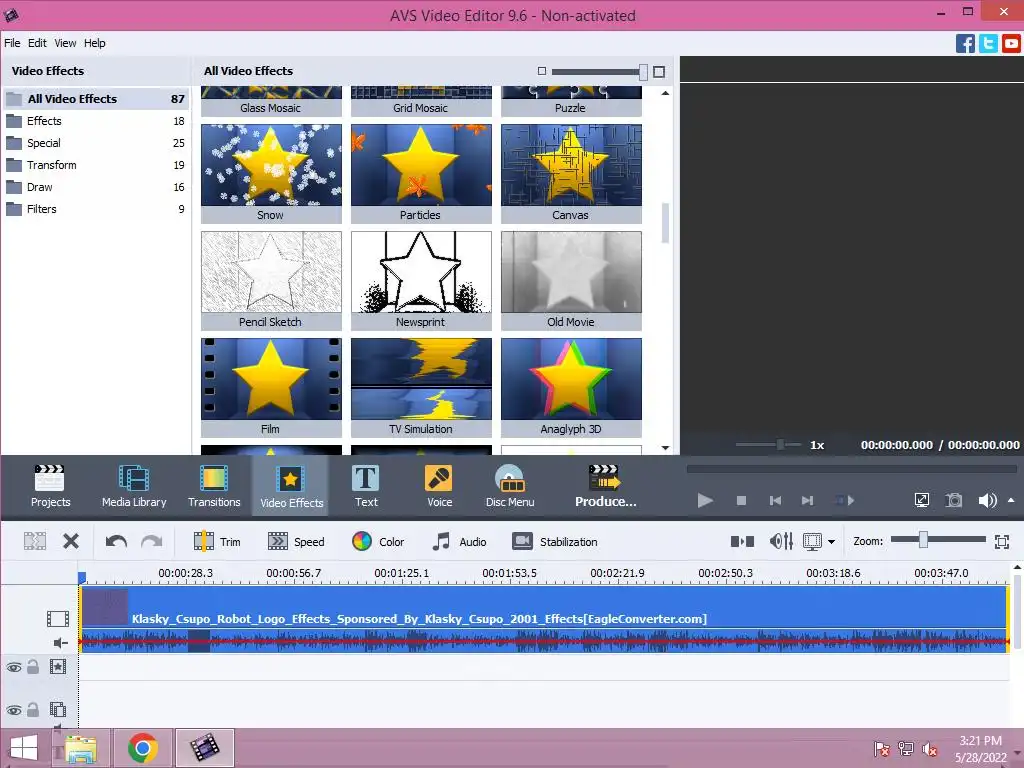Select the Draw category folder
Viewport: 1024px width, 768px height.
95,187
